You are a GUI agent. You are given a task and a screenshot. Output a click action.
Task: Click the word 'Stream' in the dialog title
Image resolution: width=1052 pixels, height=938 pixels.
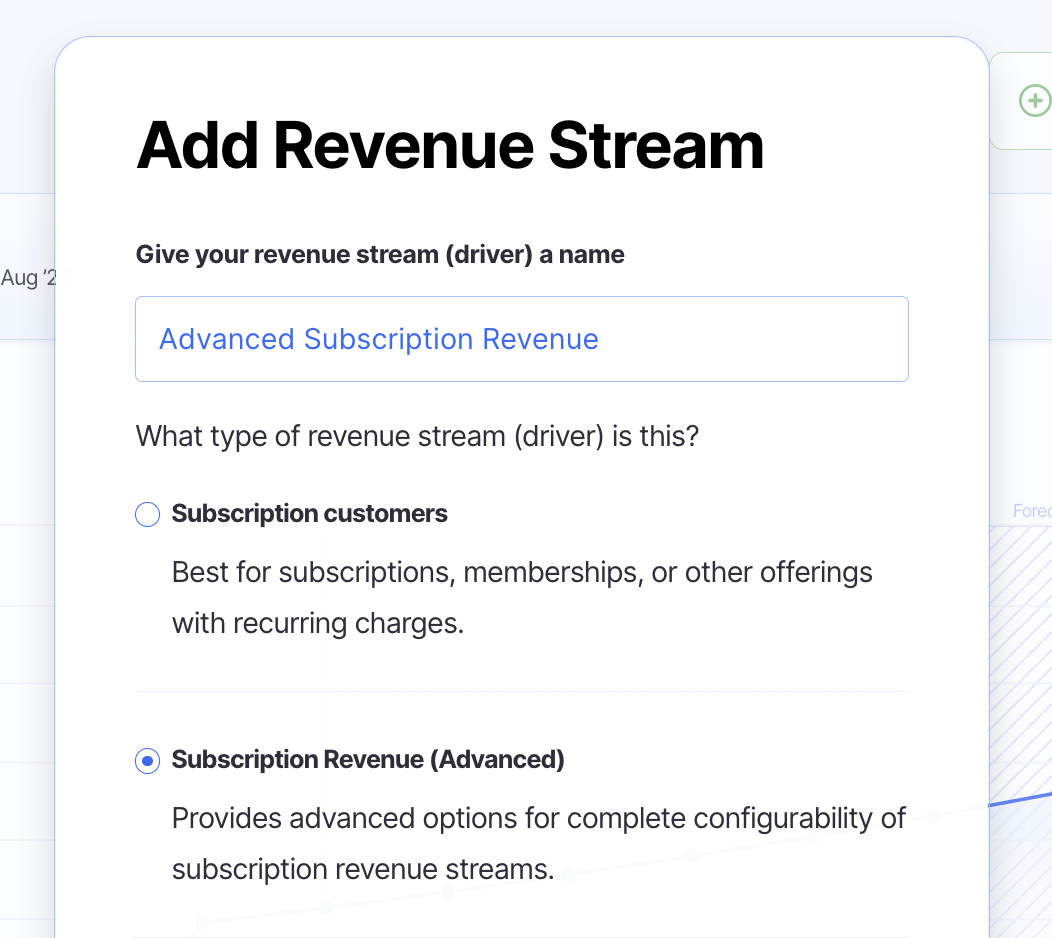click(x=655, y=145)
